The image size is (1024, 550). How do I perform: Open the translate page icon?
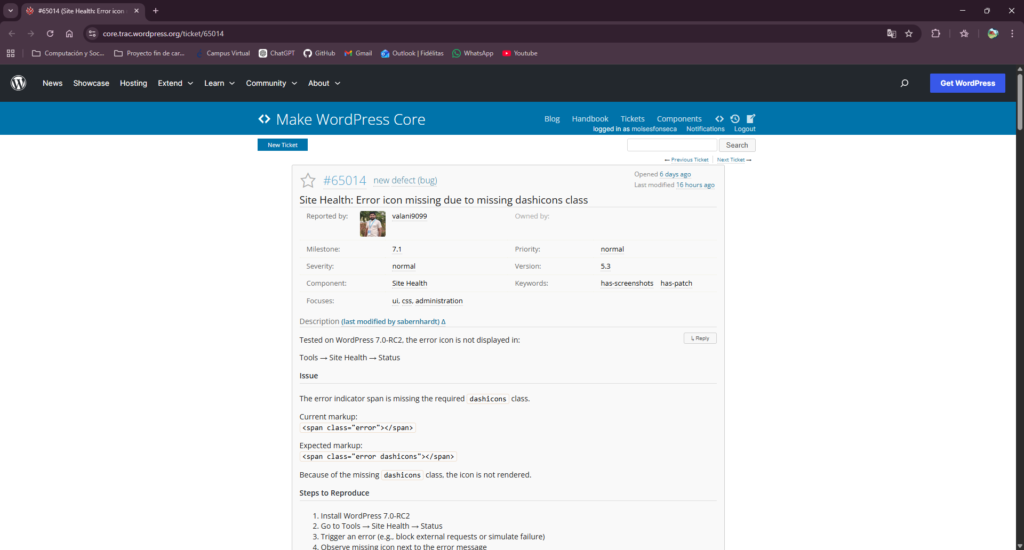(891, 33)
